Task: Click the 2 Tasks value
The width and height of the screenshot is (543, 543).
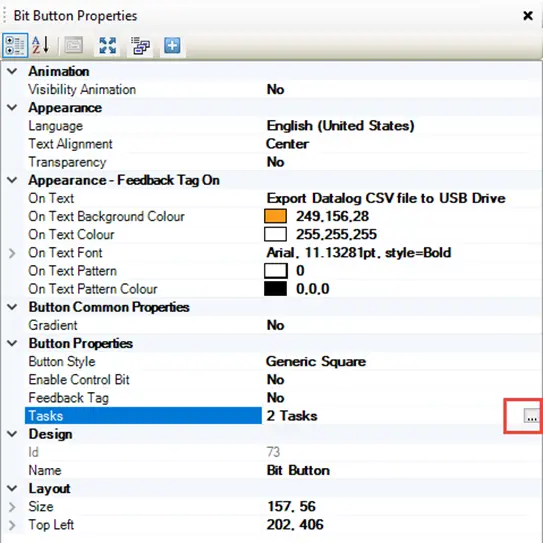Action: (x=292, y=416)
